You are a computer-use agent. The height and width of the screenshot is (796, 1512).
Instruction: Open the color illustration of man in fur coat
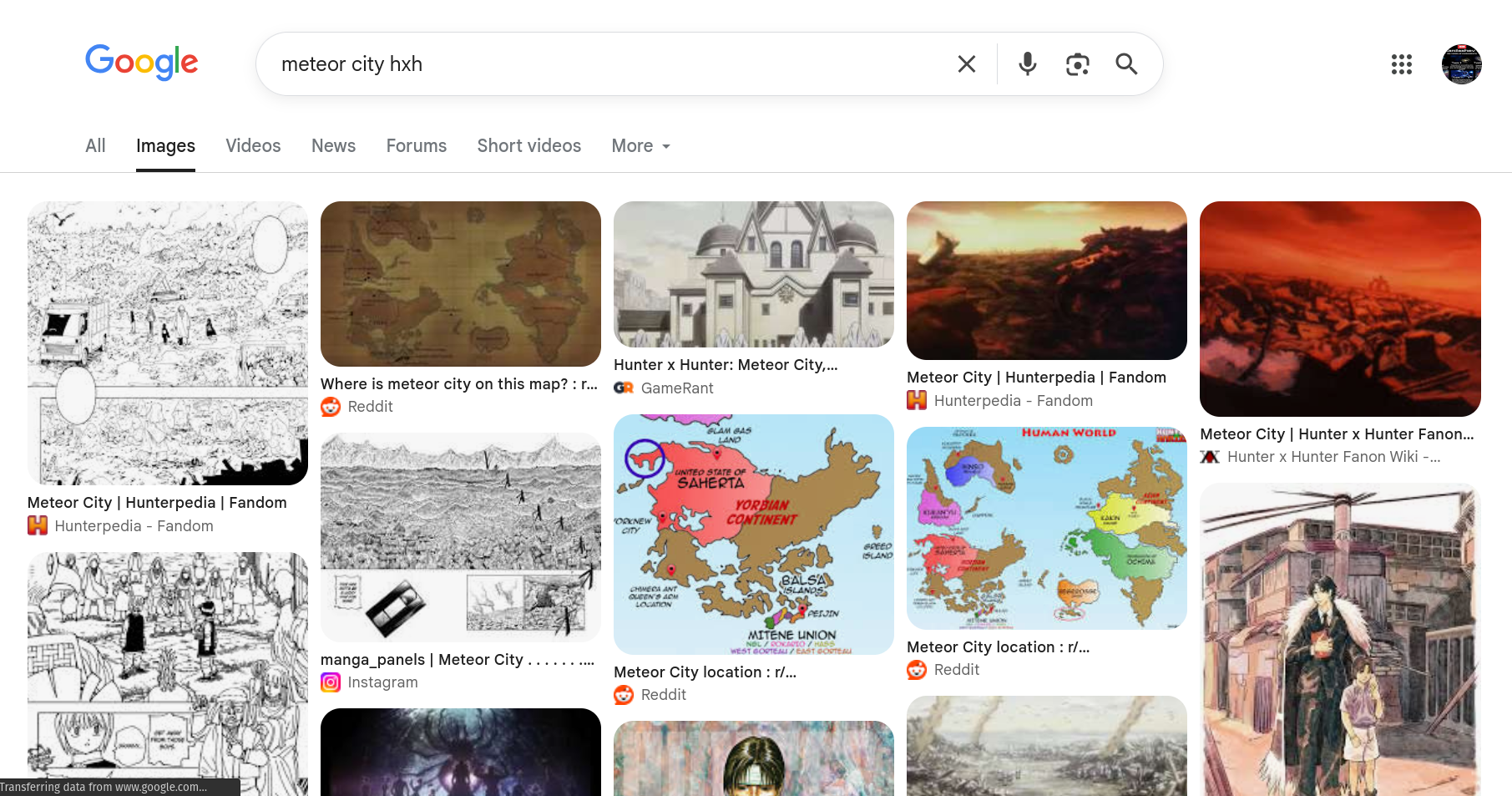click(1340, 640)
